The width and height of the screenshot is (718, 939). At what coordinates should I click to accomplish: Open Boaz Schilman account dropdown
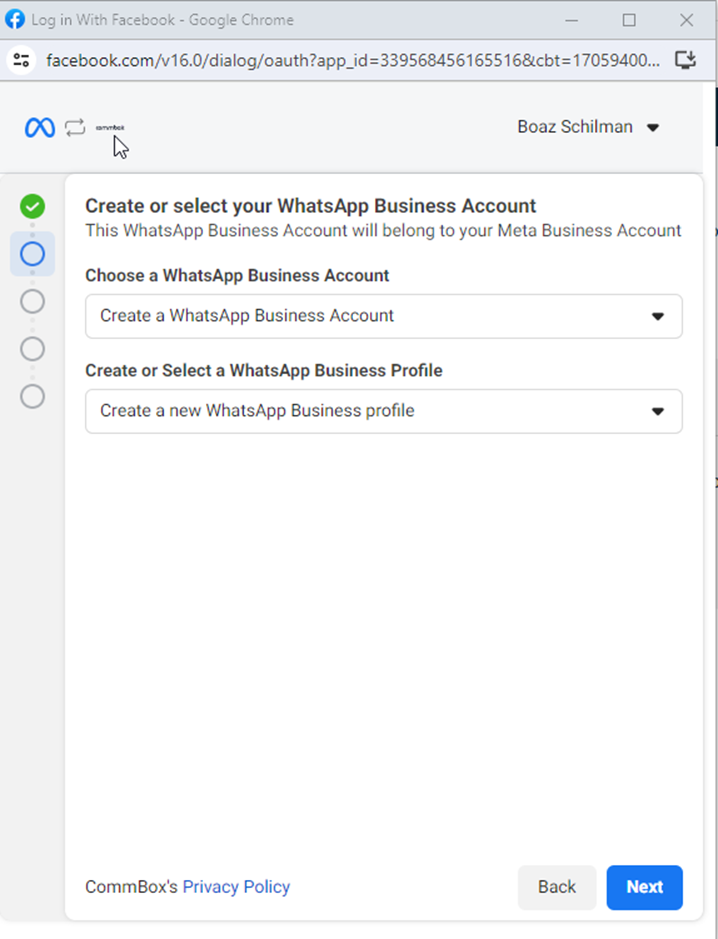(x=588, y=127)
